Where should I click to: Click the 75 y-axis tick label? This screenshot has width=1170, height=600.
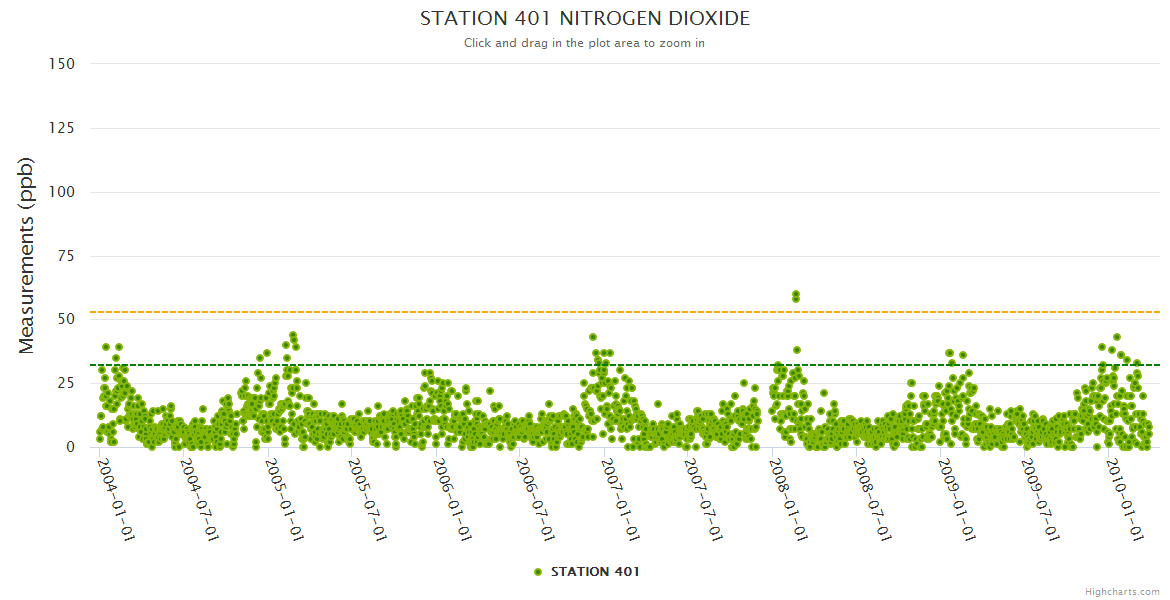(66, 256)
